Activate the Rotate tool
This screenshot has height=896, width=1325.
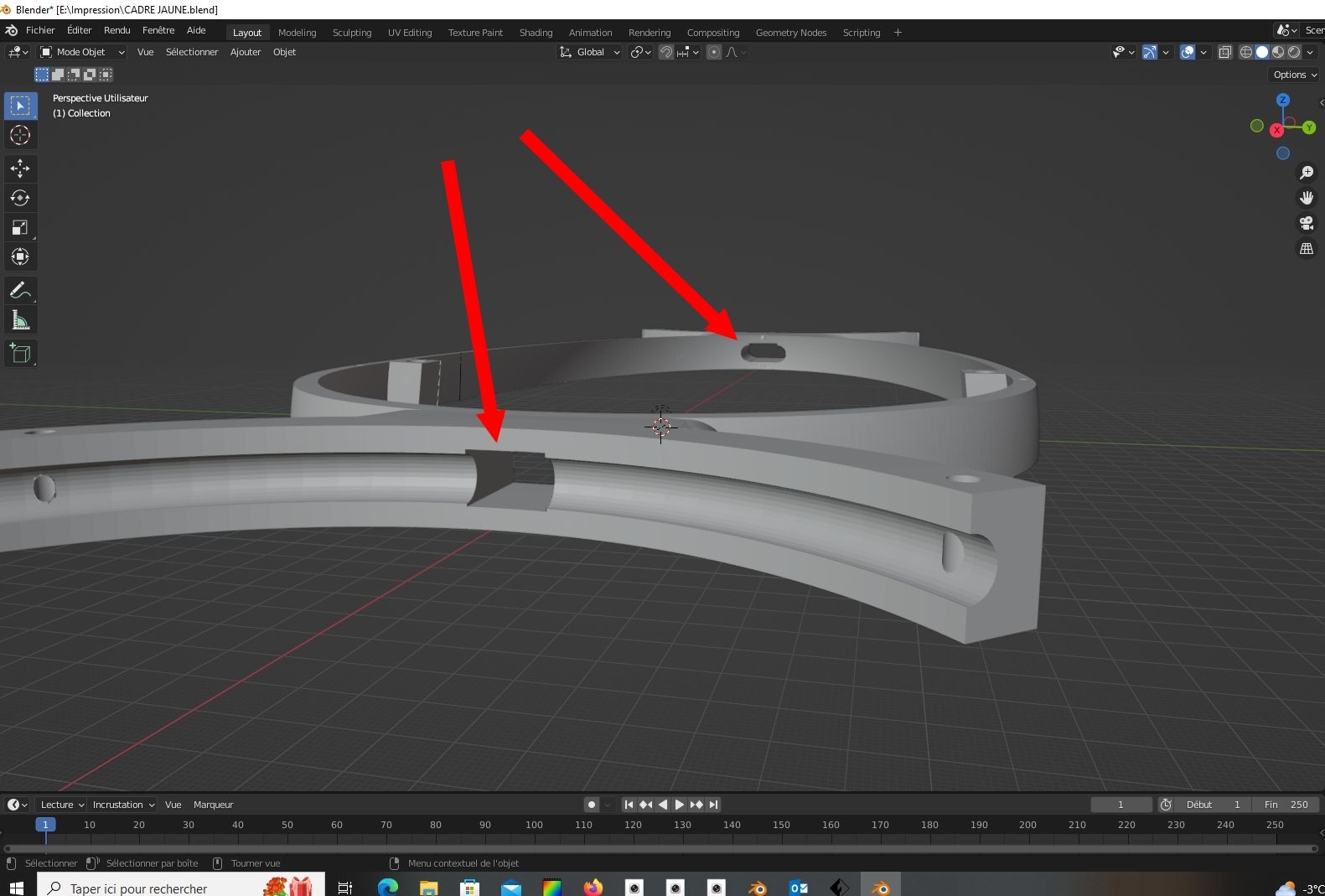20,198
